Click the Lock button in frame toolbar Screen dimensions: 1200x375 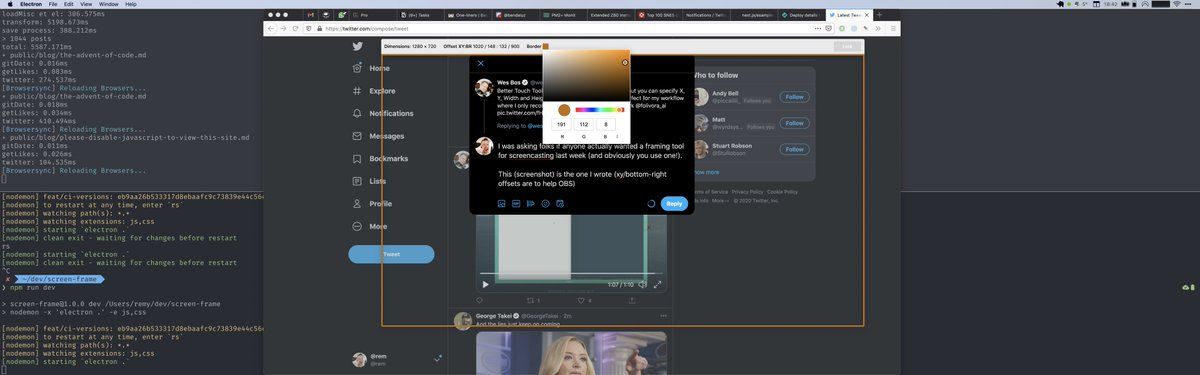point(847,46)
